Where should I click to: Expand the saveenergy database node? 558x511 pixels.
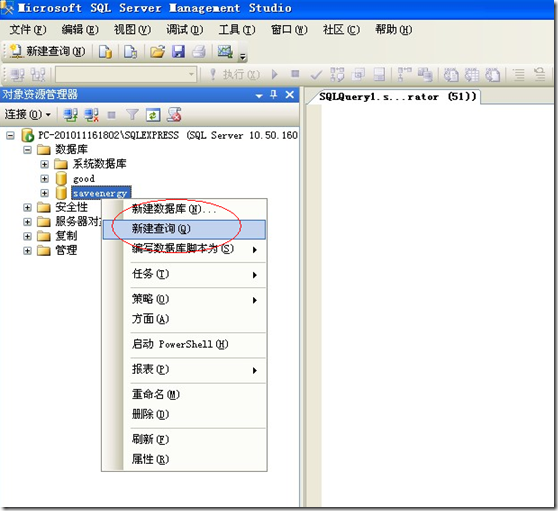tap(44, 193)
